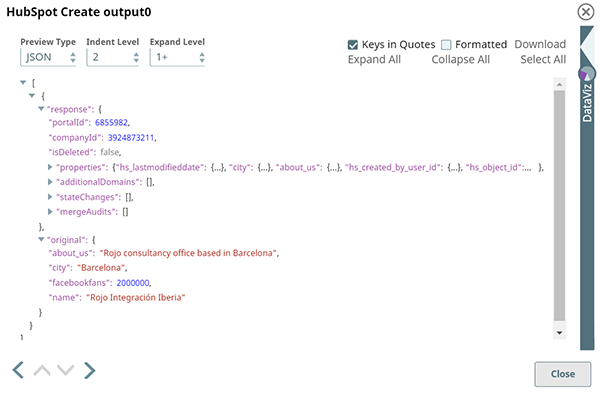Screen dimensions: 600x394
Task: Click the scrollbar up arrow
Action: coord(559,84)
